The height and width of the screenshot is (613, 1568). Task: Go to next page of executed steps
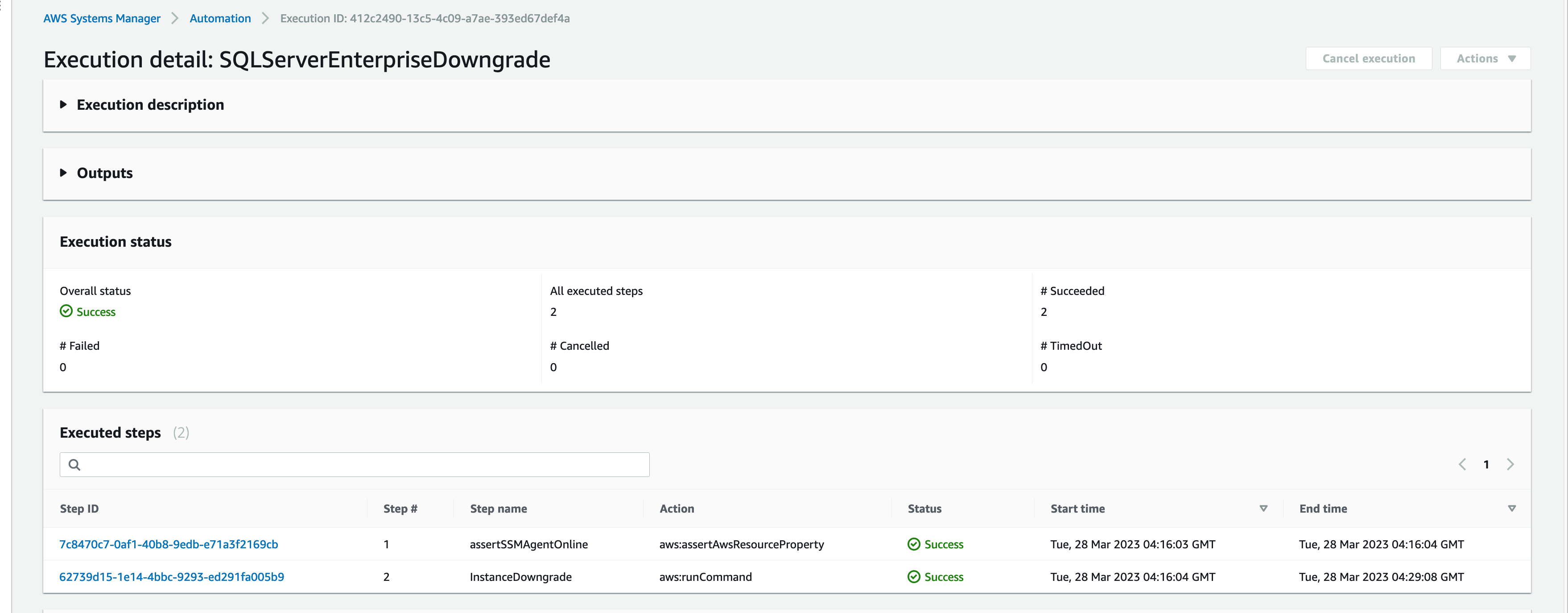[x=1510, y=464]
